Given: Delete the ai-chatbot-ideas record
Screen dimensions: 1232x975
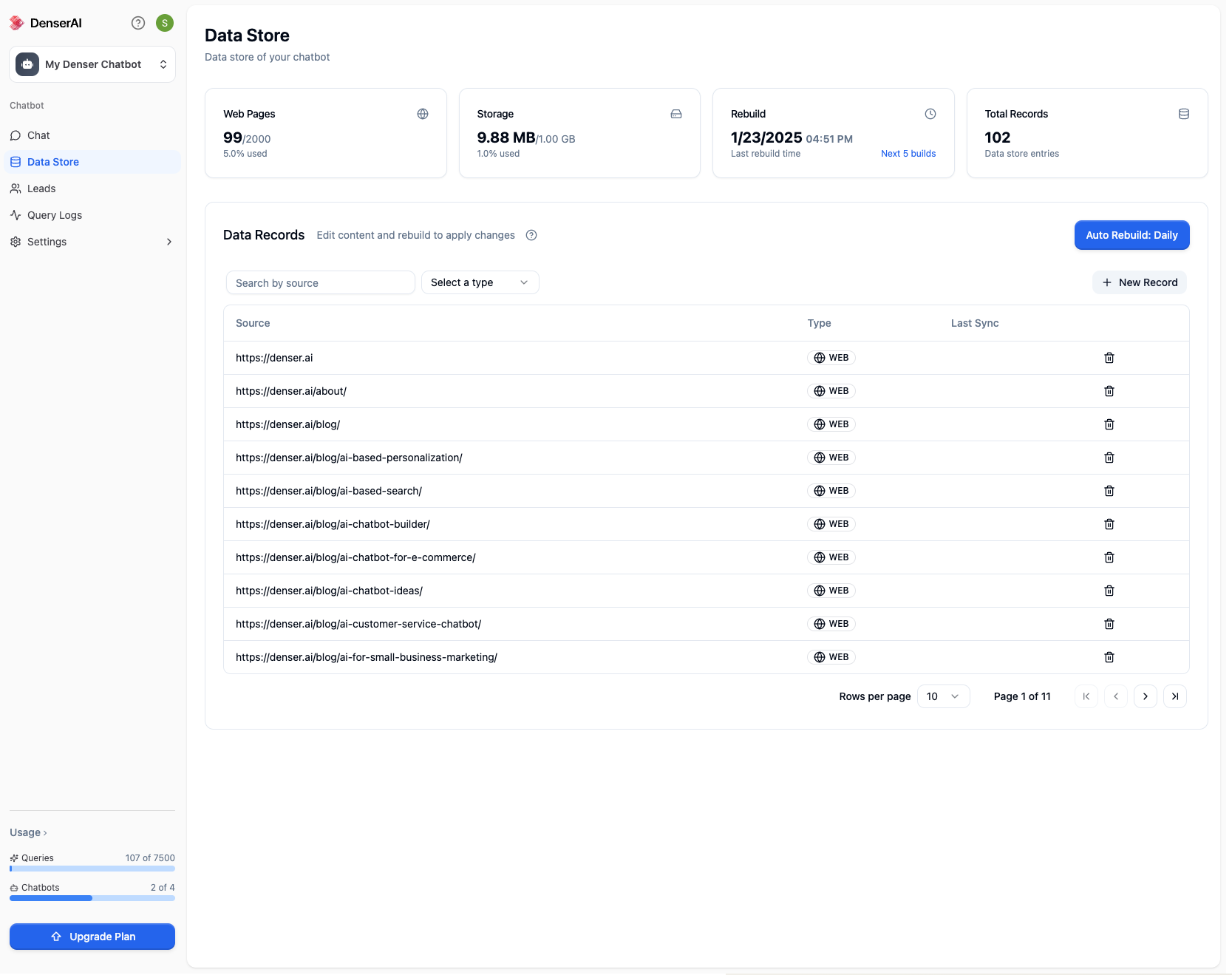Looking at the screenshot, I should pyautogui.click(x=1109, y=591).
